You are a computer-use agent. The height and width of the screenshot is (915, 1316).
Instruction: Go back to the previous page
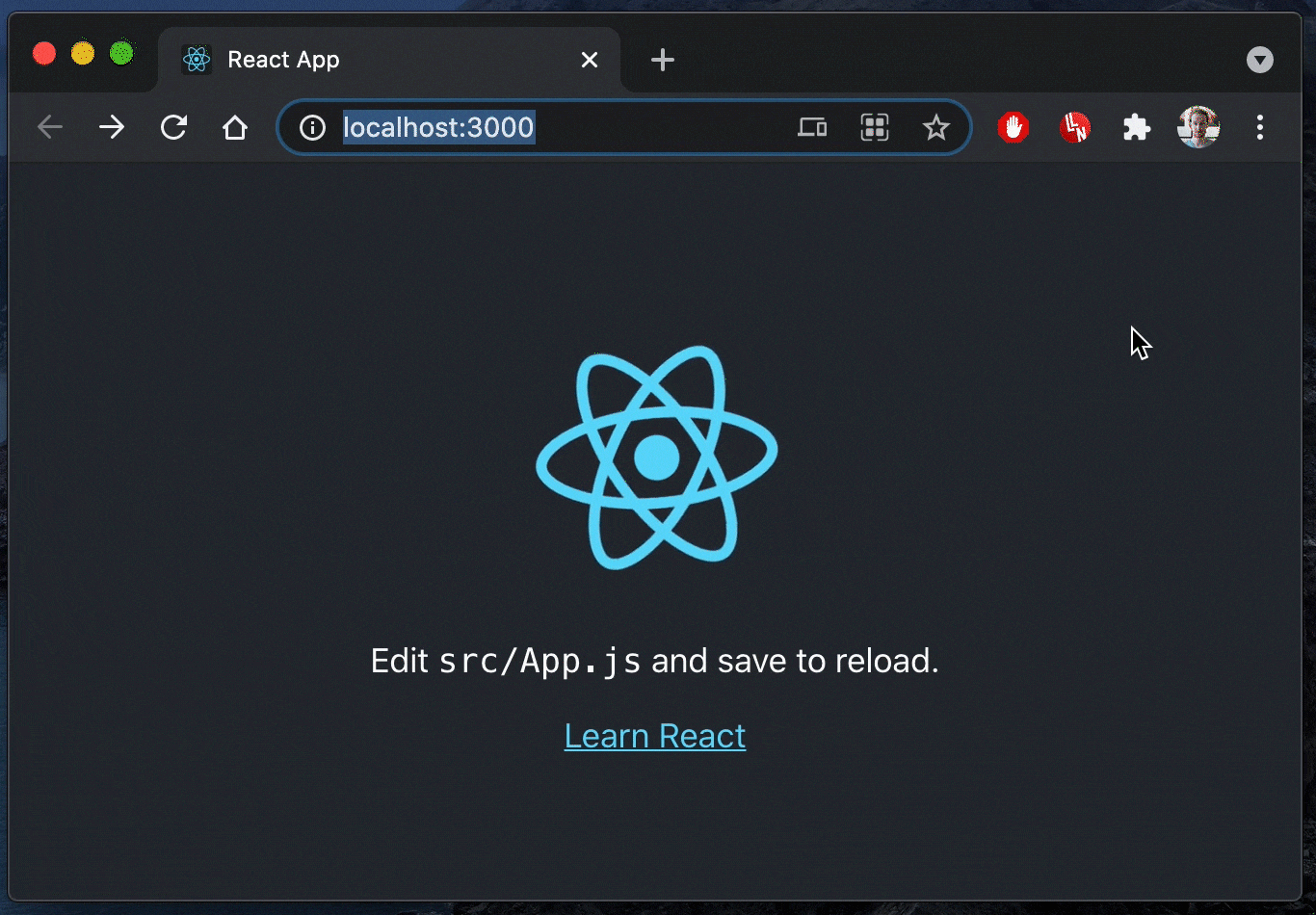(x=50, y=127)
